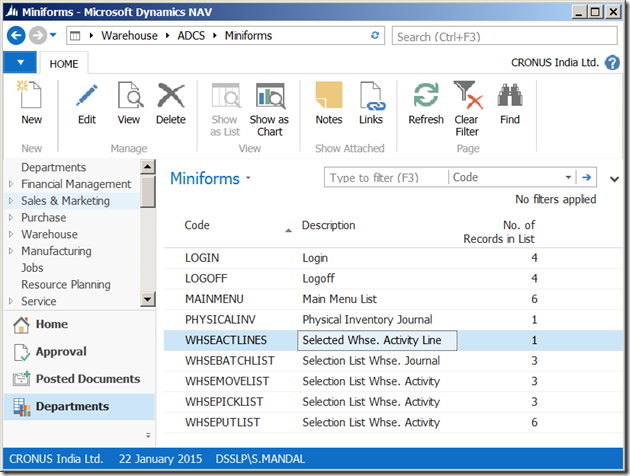Click the Type to filter field

(386, 178)
